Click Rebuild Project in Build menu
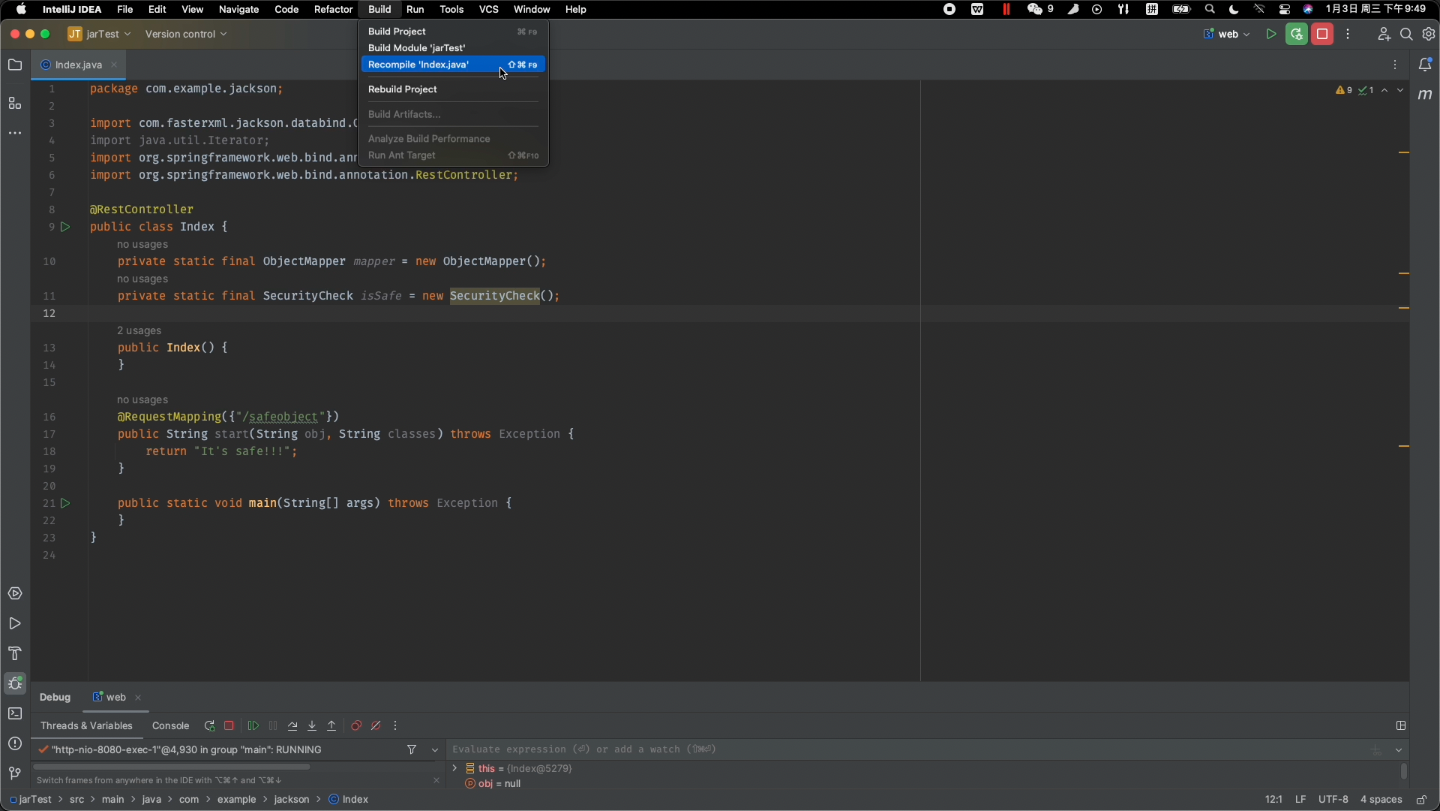The image size is (1440, 811). (x=402, y=90)
